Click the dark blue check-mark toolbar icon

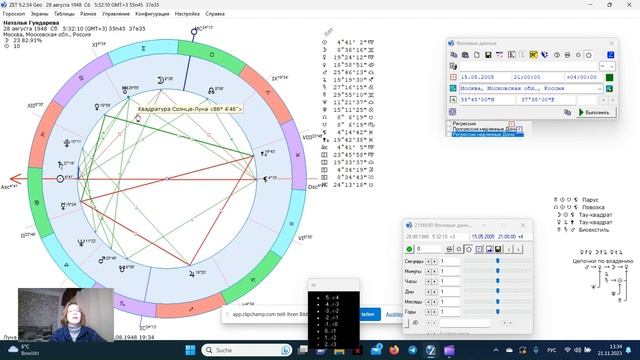(545, 55)
